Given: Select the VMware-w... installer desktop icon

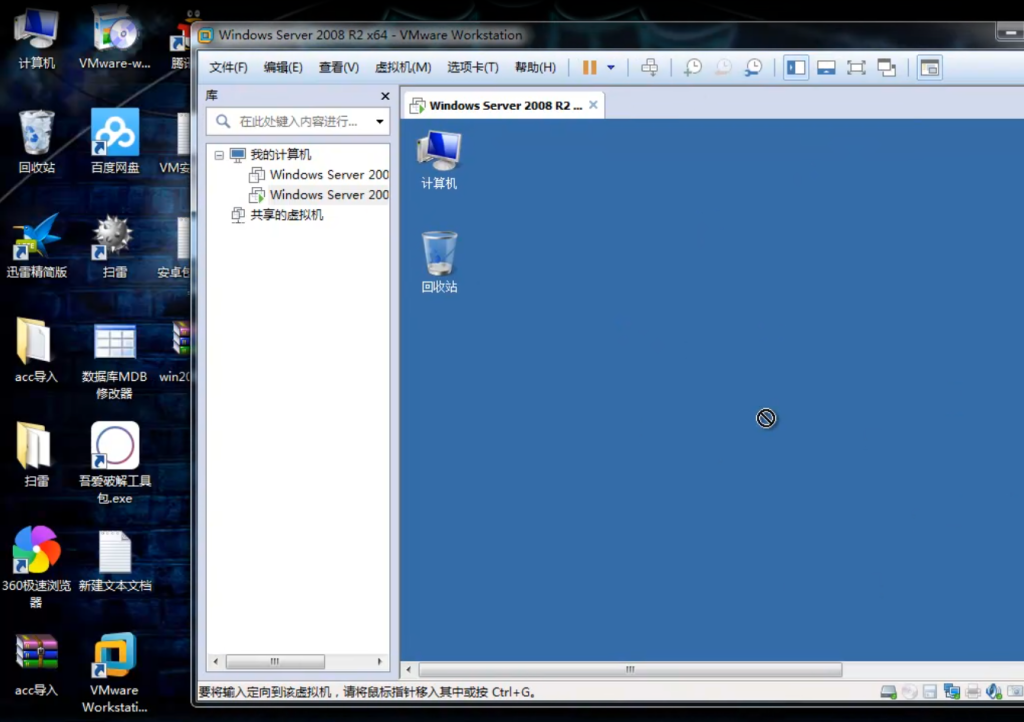Looking at the screenshot, I should point(115,38).
